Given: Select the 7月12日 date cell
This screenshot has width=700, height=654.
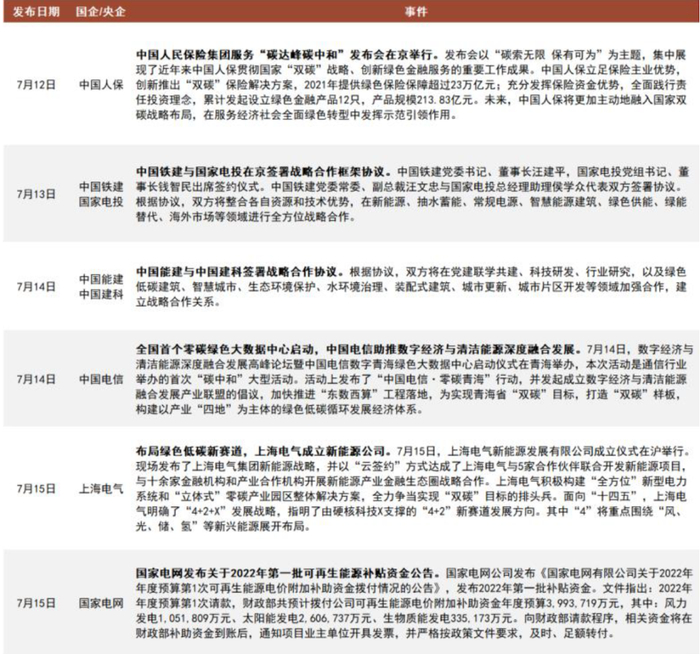Looking at the screenshot, I should 36,84.
